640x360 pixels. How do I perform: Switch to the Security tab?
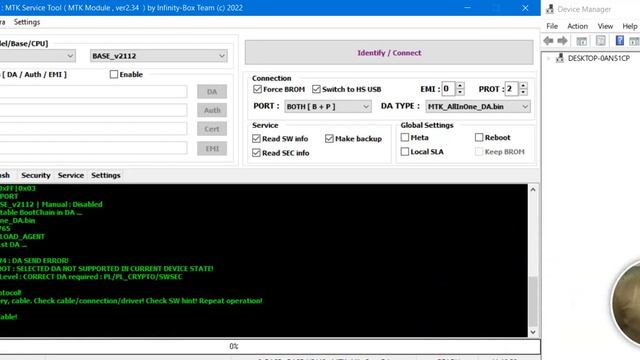point(36,175)
